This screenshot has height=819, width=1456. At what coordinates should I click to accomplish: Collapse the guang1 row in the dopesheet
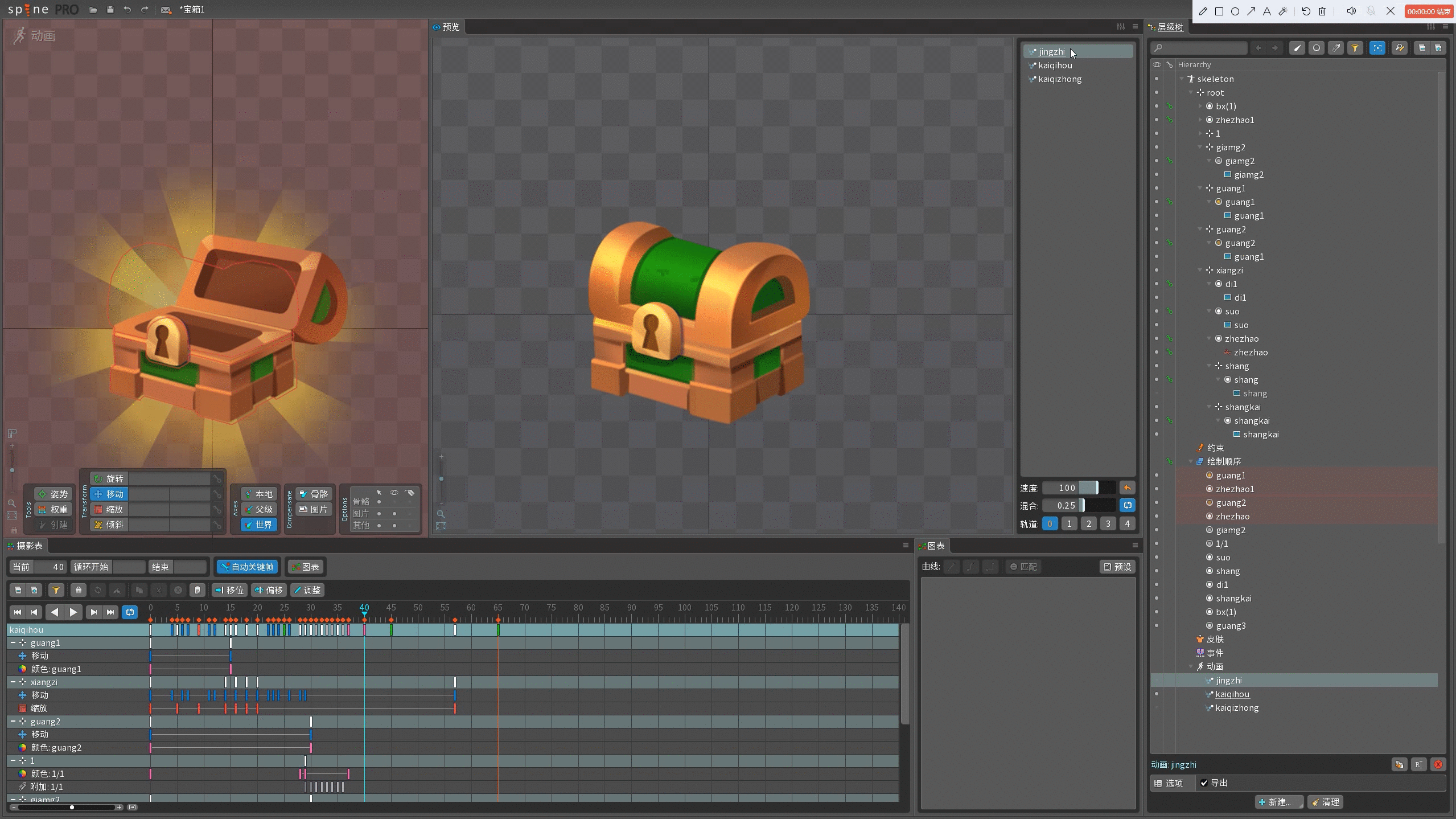(x=13, y=643)
